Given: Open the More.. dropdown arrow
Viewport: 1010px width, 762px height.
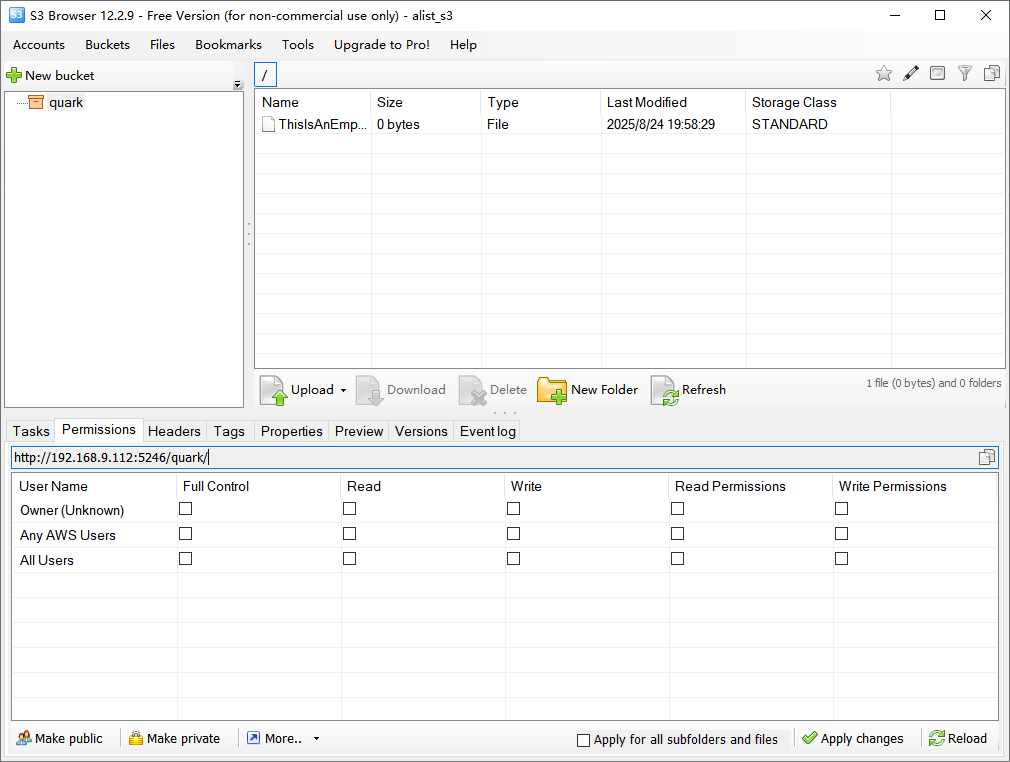Looking at the screenshot, I should coord(316,739).
